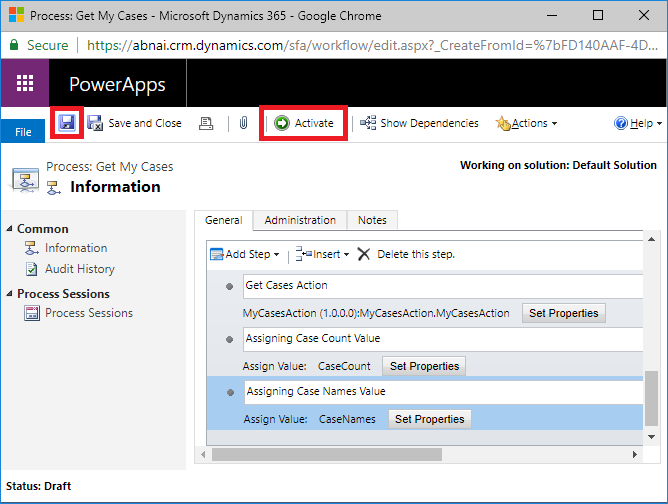Collapse the Common section
Screen dimensions: 668x504
click(x=9, y=229)
